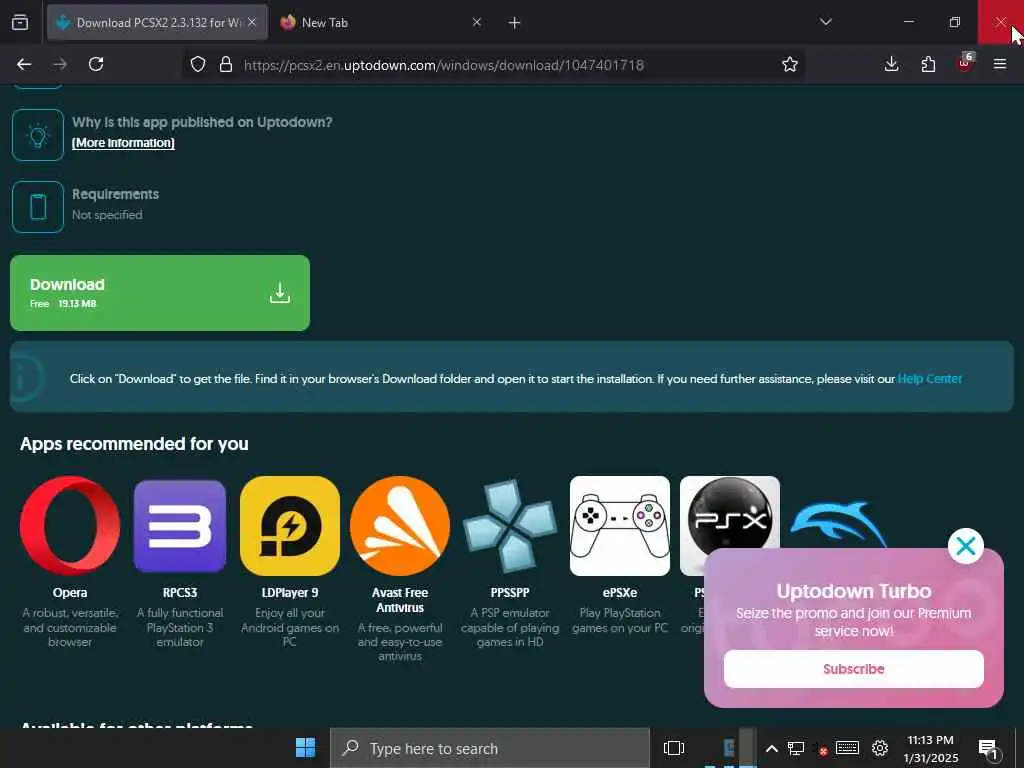The image size is (1024, 768).
Task: Open network status tray icon
Action: (796, 748)
